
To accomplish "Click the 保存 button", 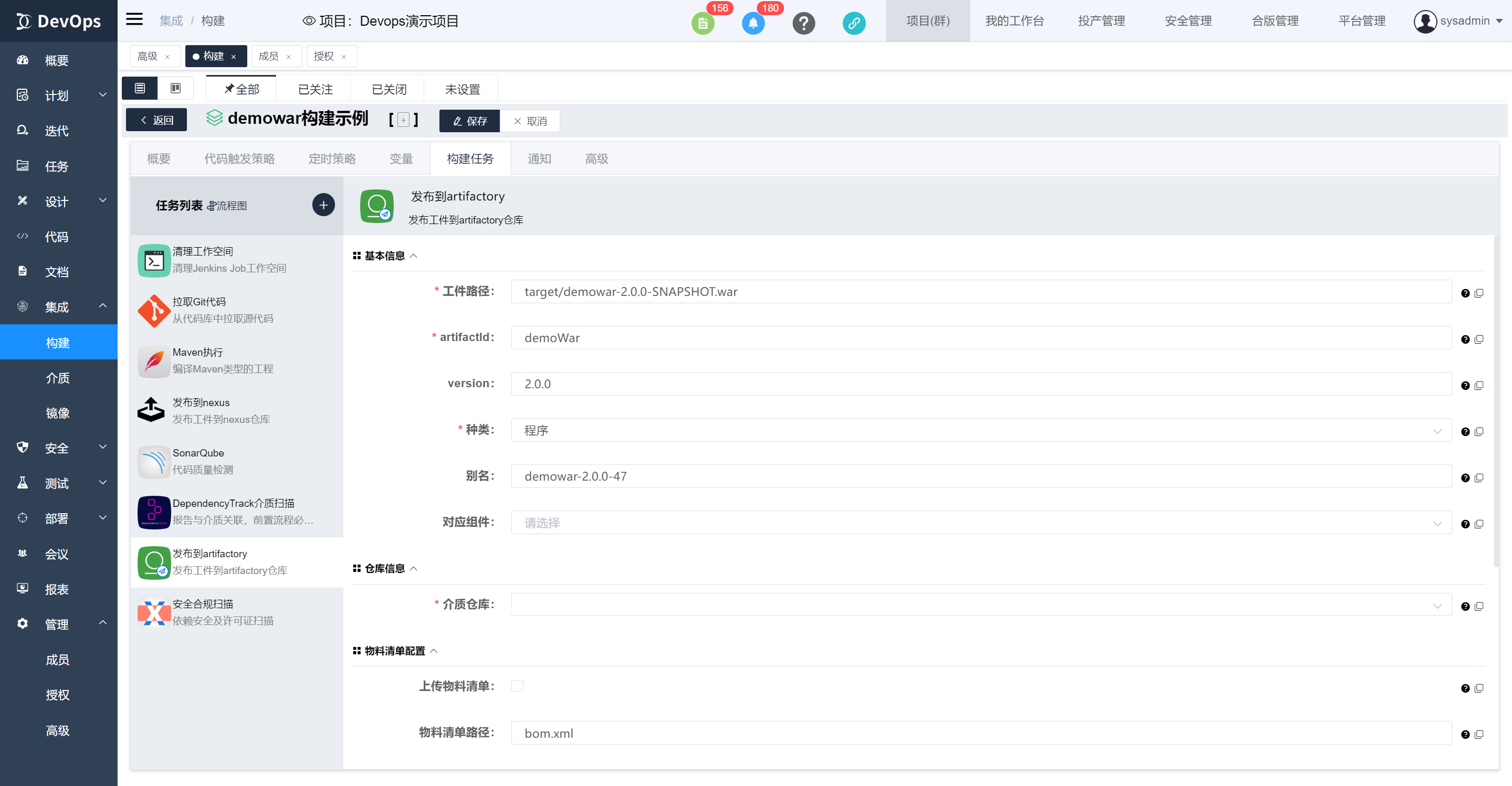I will coord(469,121).
